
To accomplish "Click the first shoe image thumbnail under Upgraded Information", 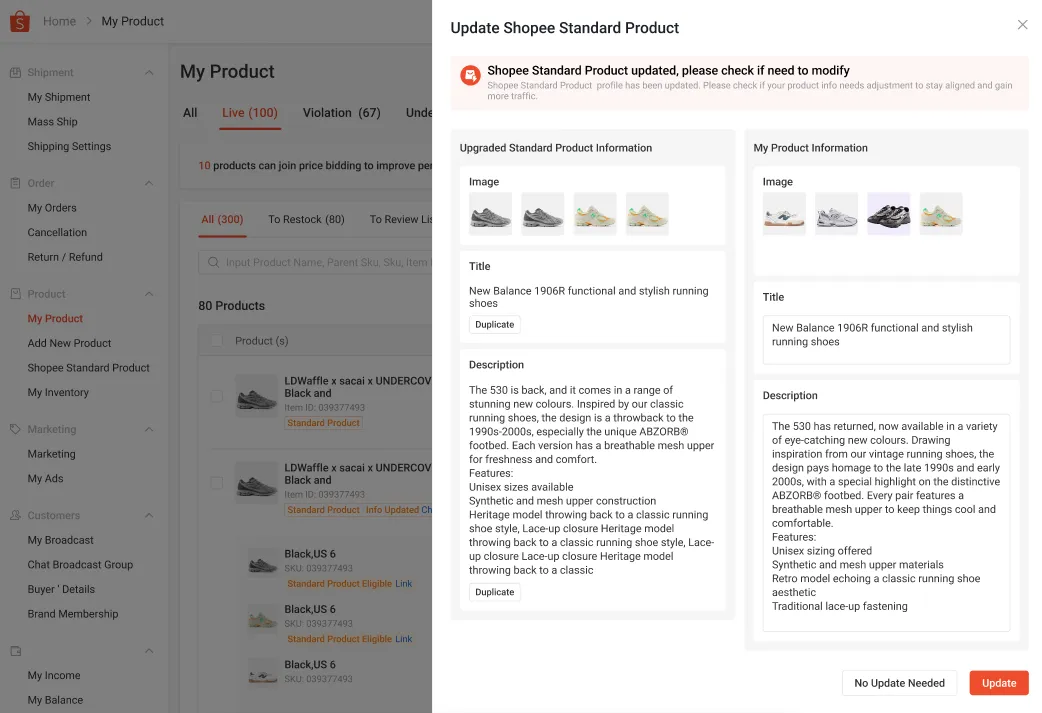I will coord(490,213).
